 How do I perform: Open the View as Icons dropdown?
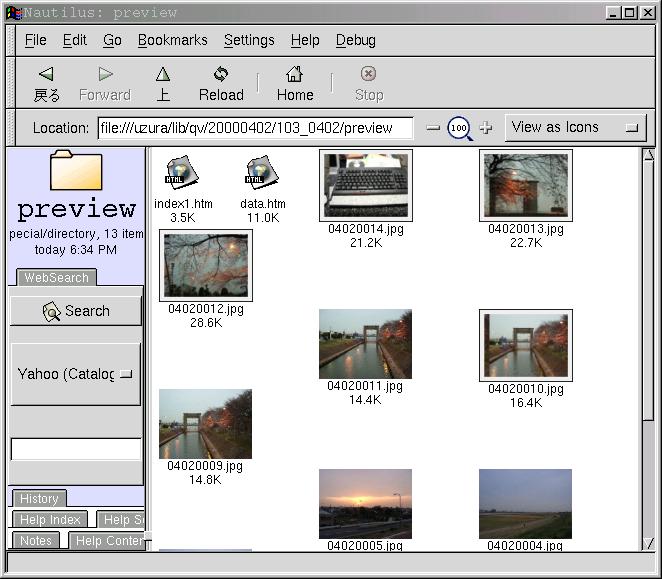pyautogui.click(x=574, y=128)
